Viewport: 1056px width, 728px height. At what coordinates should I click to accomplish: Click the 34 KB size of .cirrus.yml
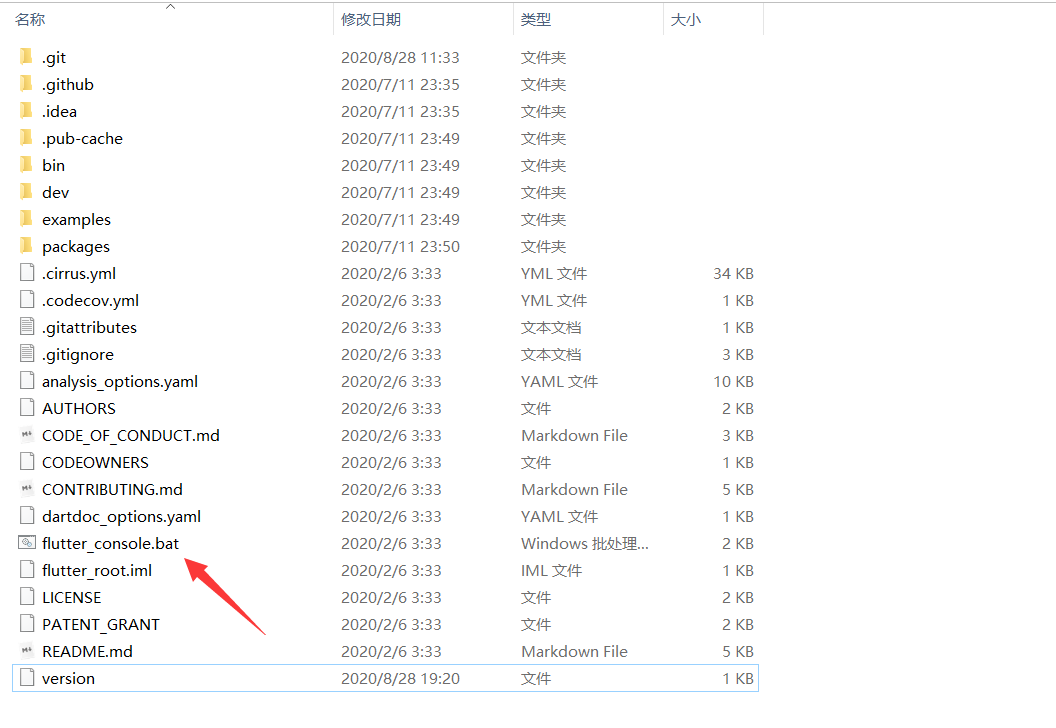point(733,273)
